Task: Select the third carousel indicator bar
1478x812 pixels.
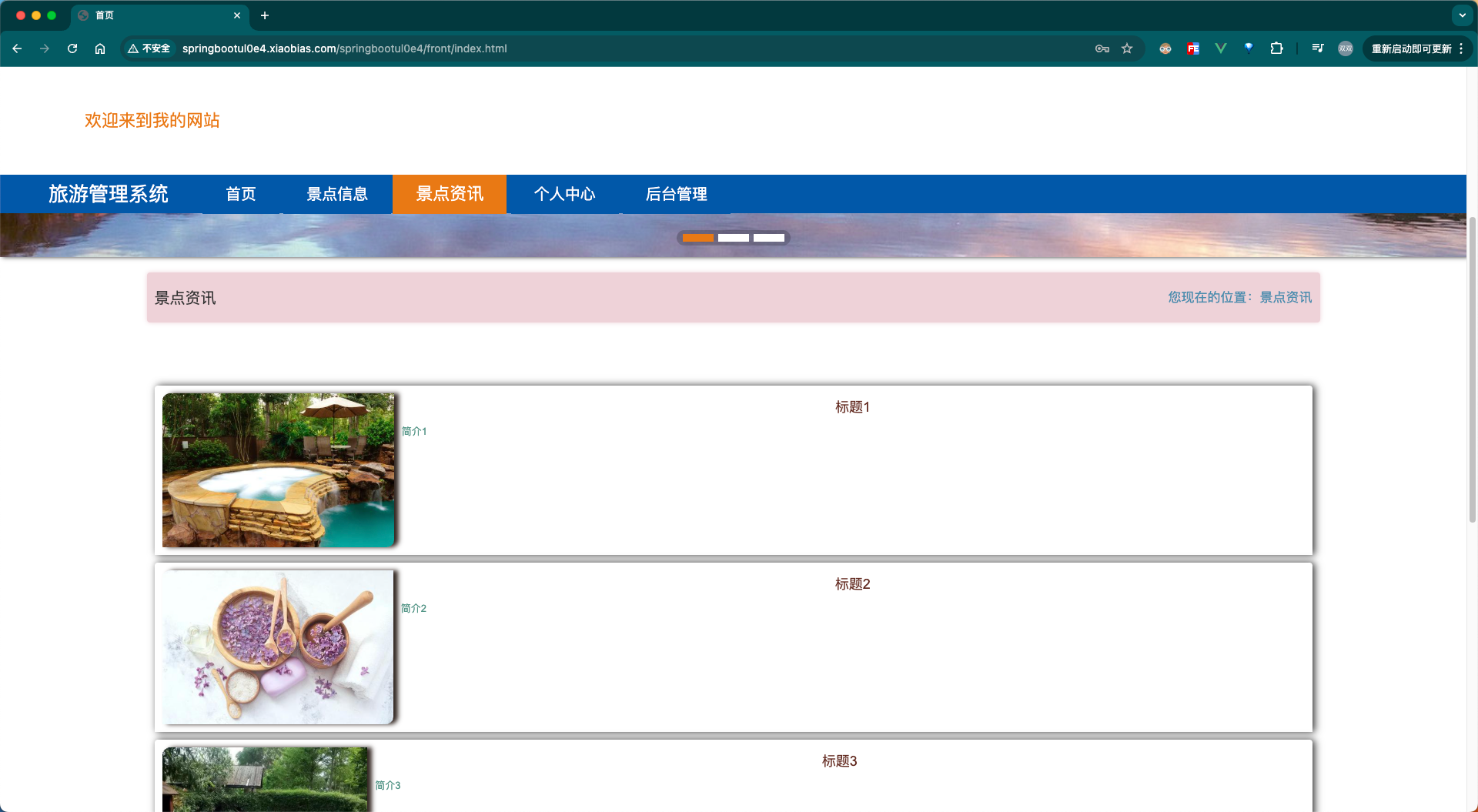Action: [769, 238]
